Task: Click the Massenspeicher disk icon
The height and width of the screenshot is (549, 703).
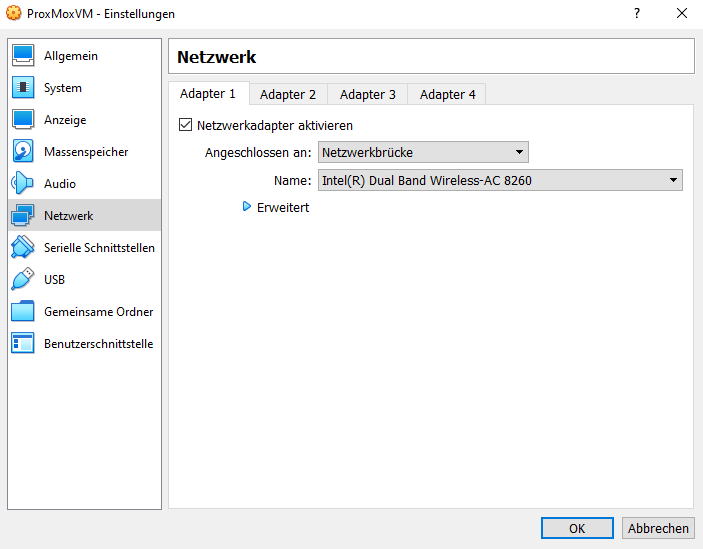Action: 23,151
